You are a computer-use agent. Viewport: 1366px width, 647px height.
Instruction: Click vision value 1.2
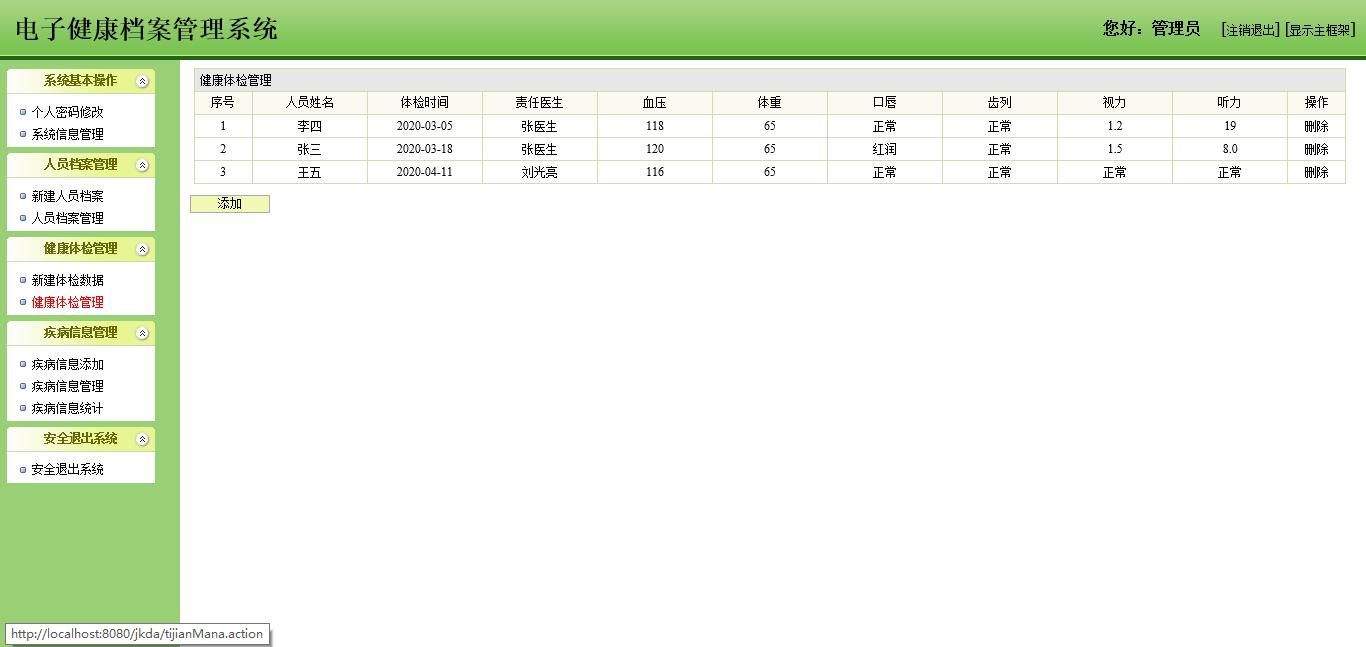[x=1115, y=126]
